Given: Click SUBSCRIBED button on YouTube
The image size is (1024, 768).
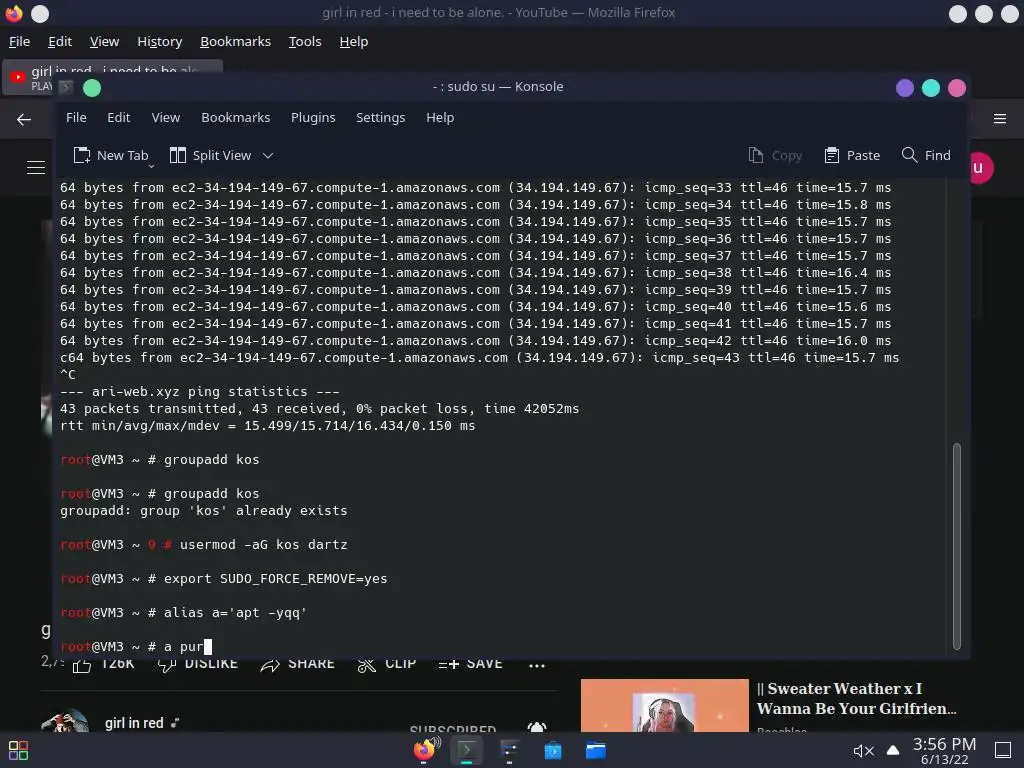Looking at the screenshot, I should click(x=453, y=728).
